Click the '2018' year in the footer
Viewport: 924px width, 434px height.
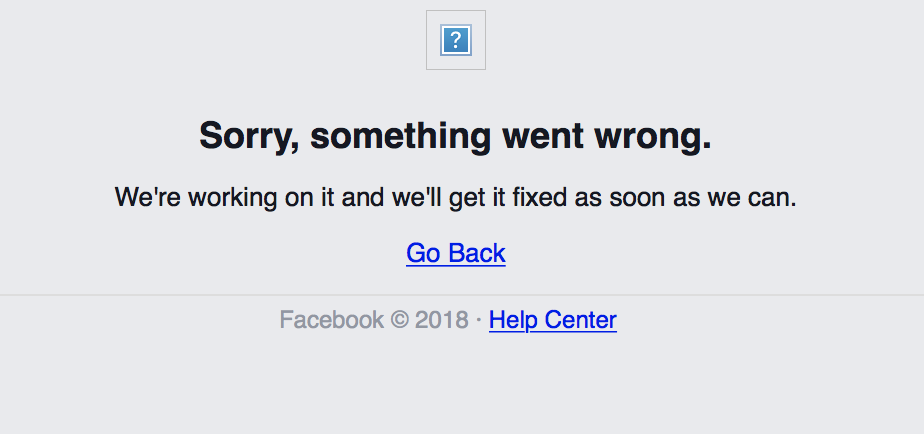pyautogui.click(x=441, y=320)
